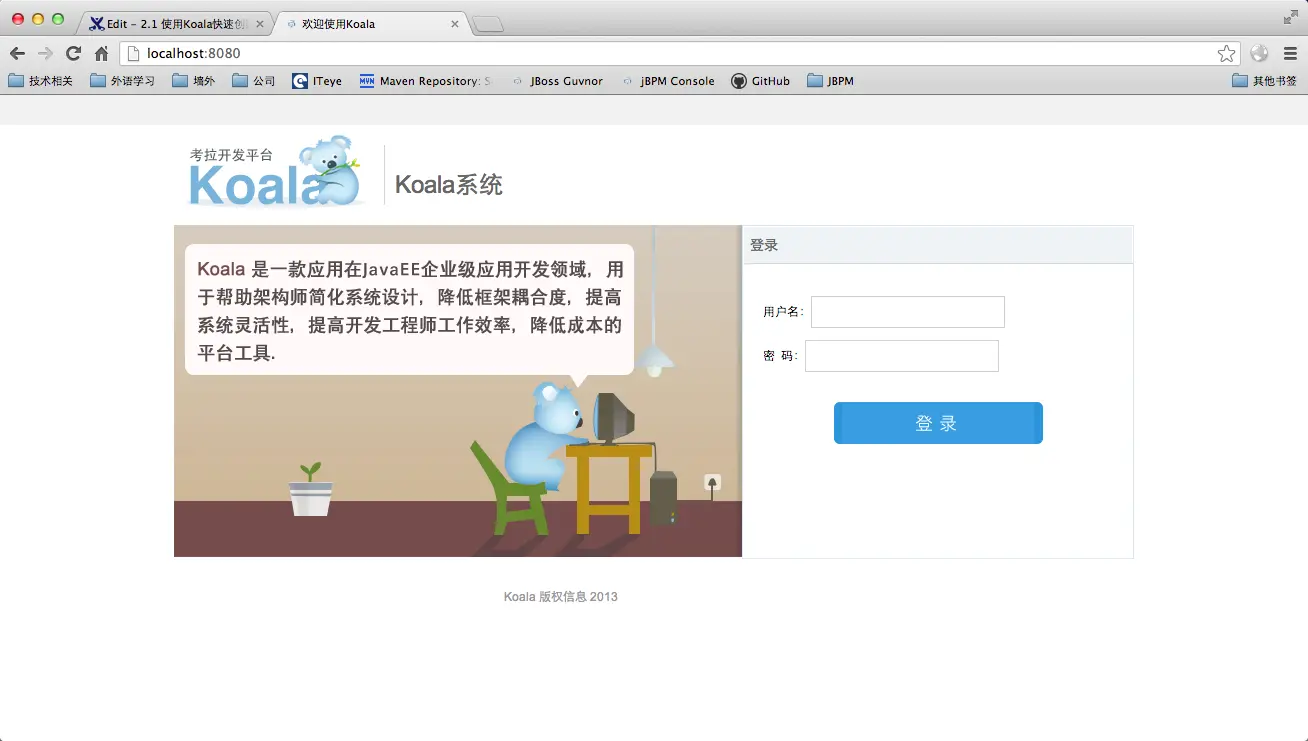Viewport: 1308px width, 741px height.
Task: Open the GitHub bookmark
Action: click(x=761, y=81)
